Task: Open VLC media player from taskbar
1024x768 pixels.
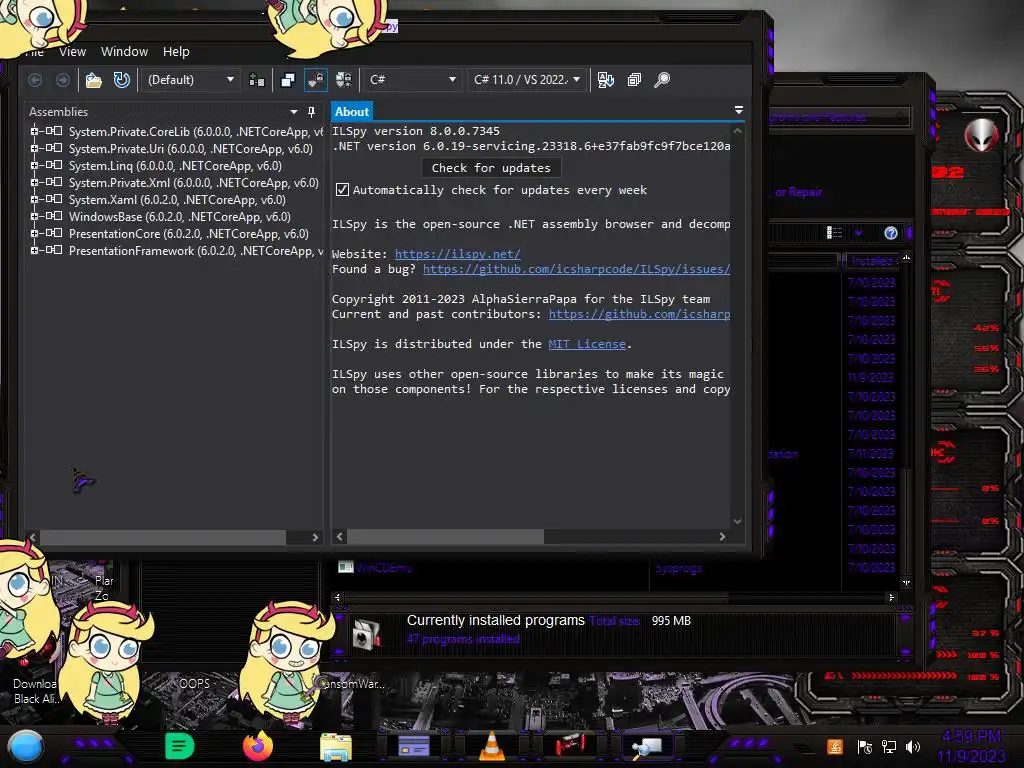Action: click(492, 746)
